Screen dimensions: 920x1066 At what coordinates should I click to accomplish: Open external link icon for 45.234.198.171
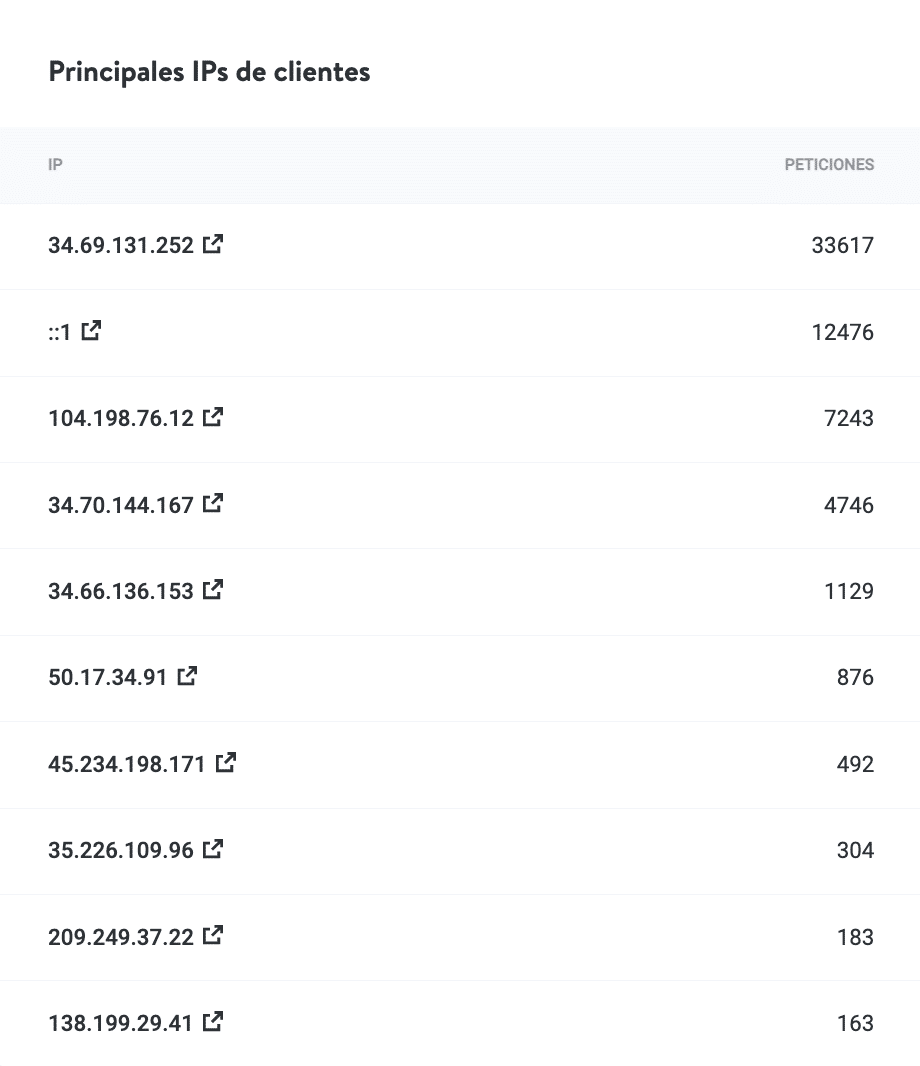(x=226, y=762)
